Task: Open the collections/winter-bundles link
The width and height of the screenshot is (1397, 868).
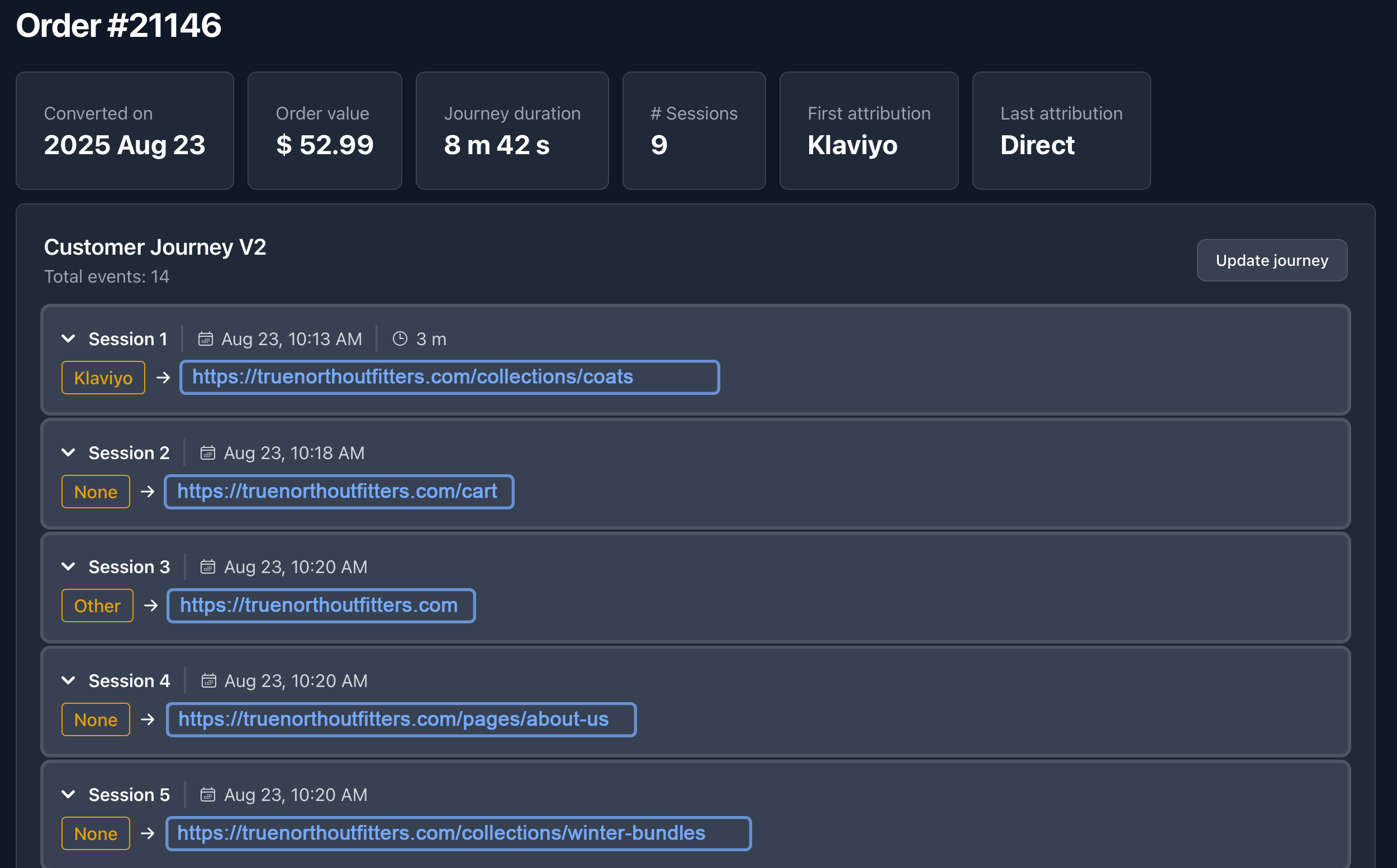Action: [x=441, y=833]
